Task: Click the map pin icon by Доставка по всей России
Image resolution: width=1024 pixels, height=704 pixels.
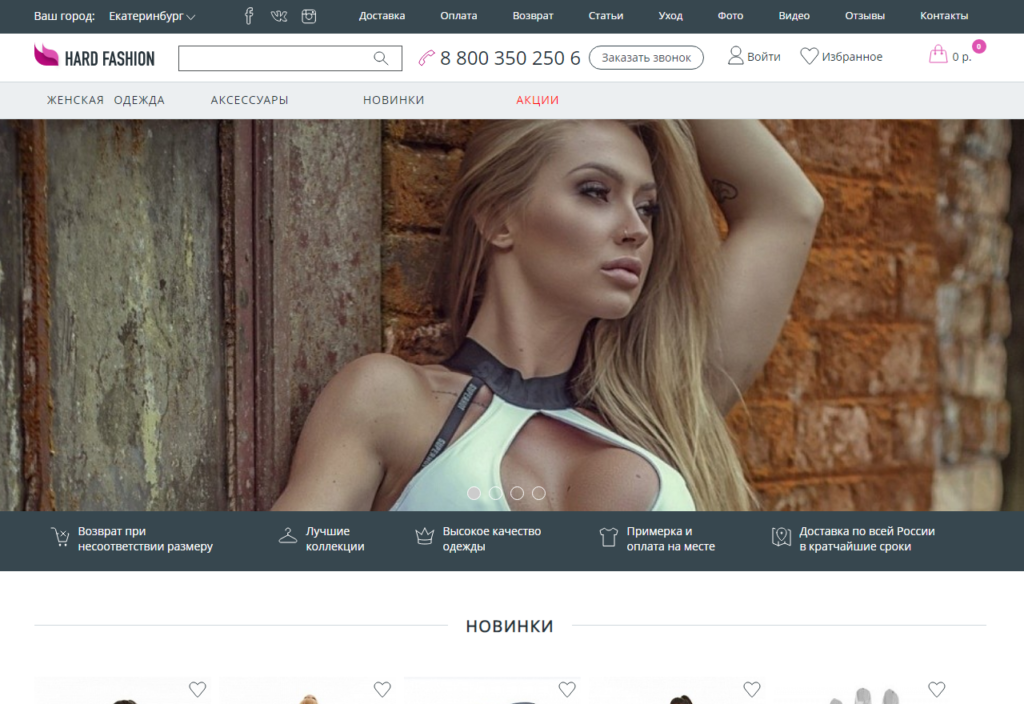Action: (781, 537)
